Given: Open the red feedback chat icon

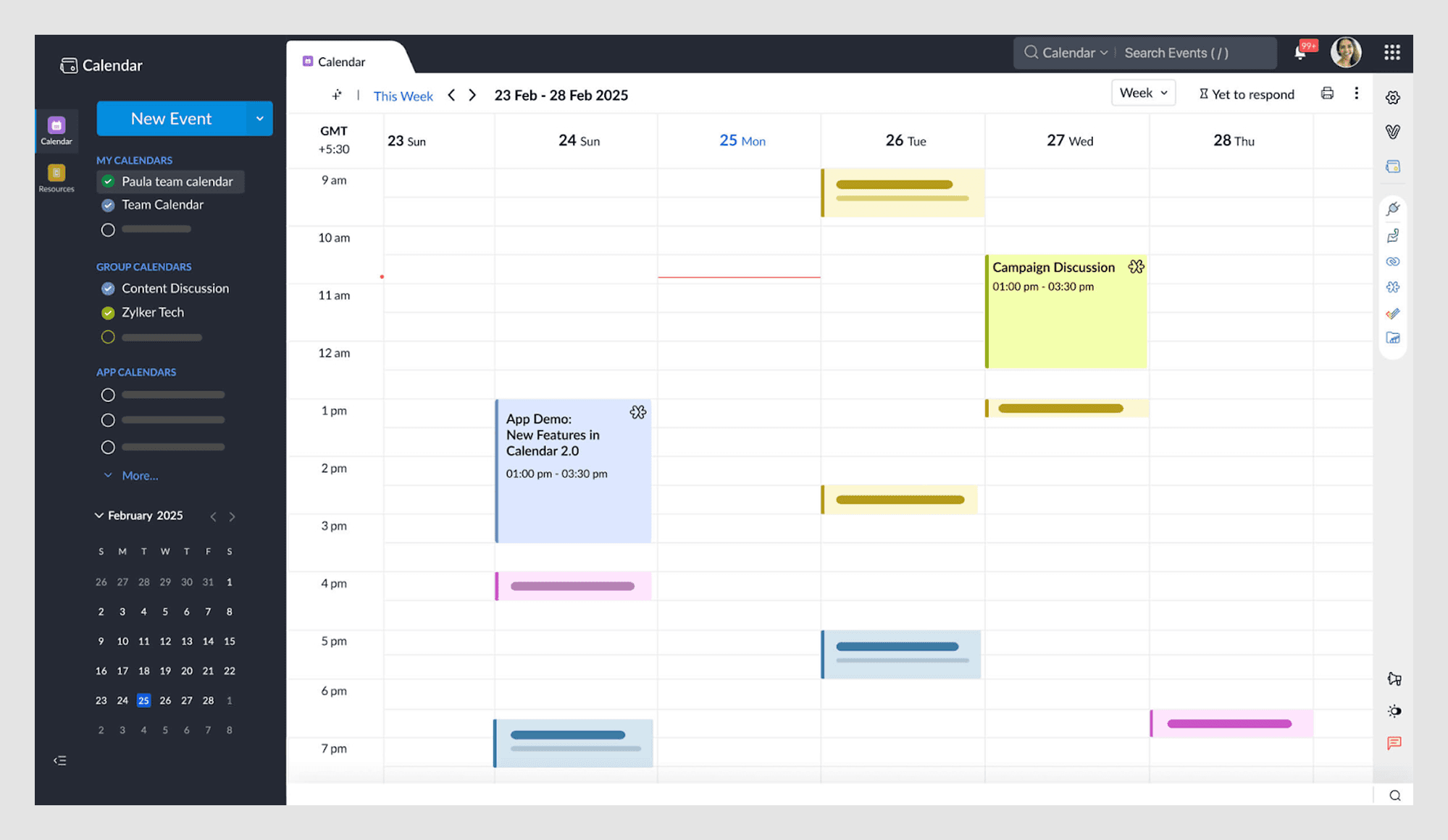Looking at the screenshot, I should (1394, 744).
